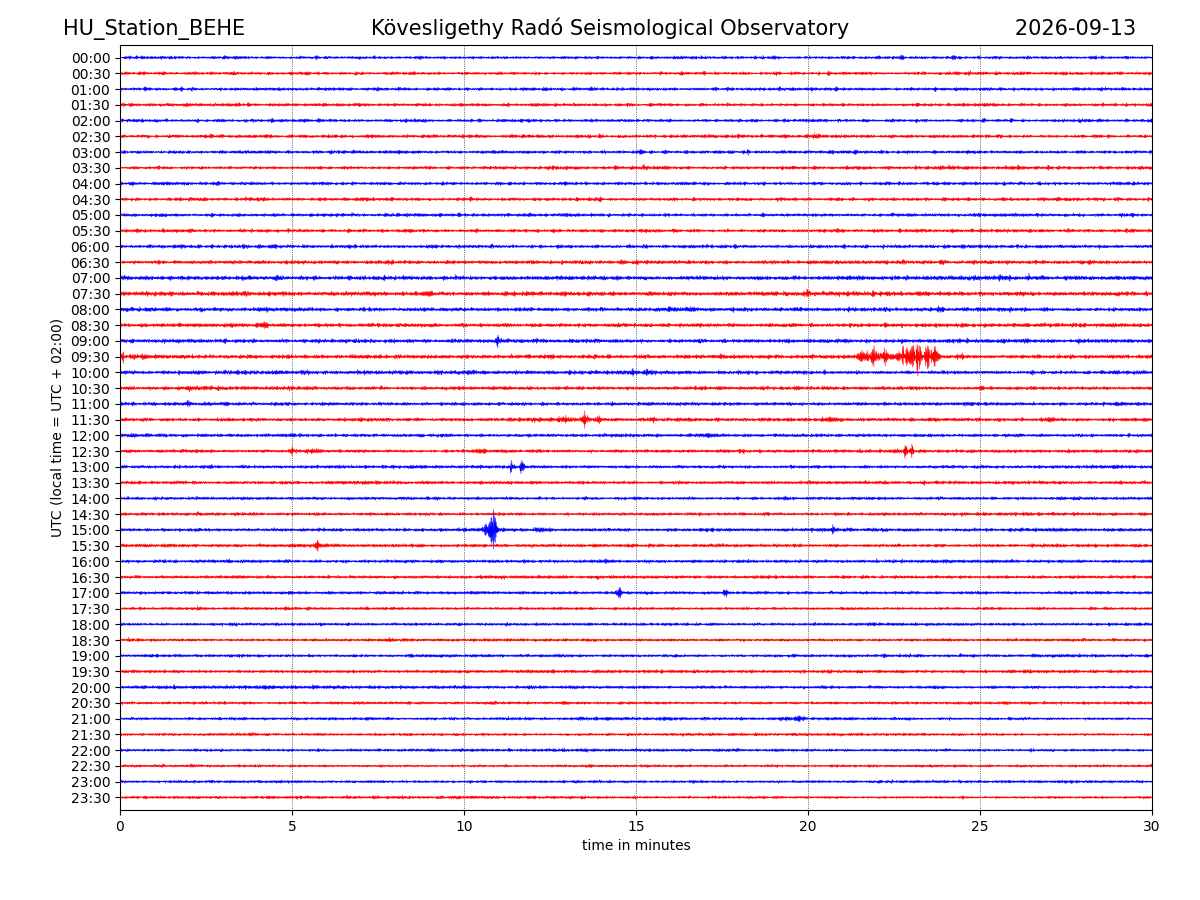Click the blue seismic event on the 15:00 trace
The image size is (1200, 900).
pos(491,529)
